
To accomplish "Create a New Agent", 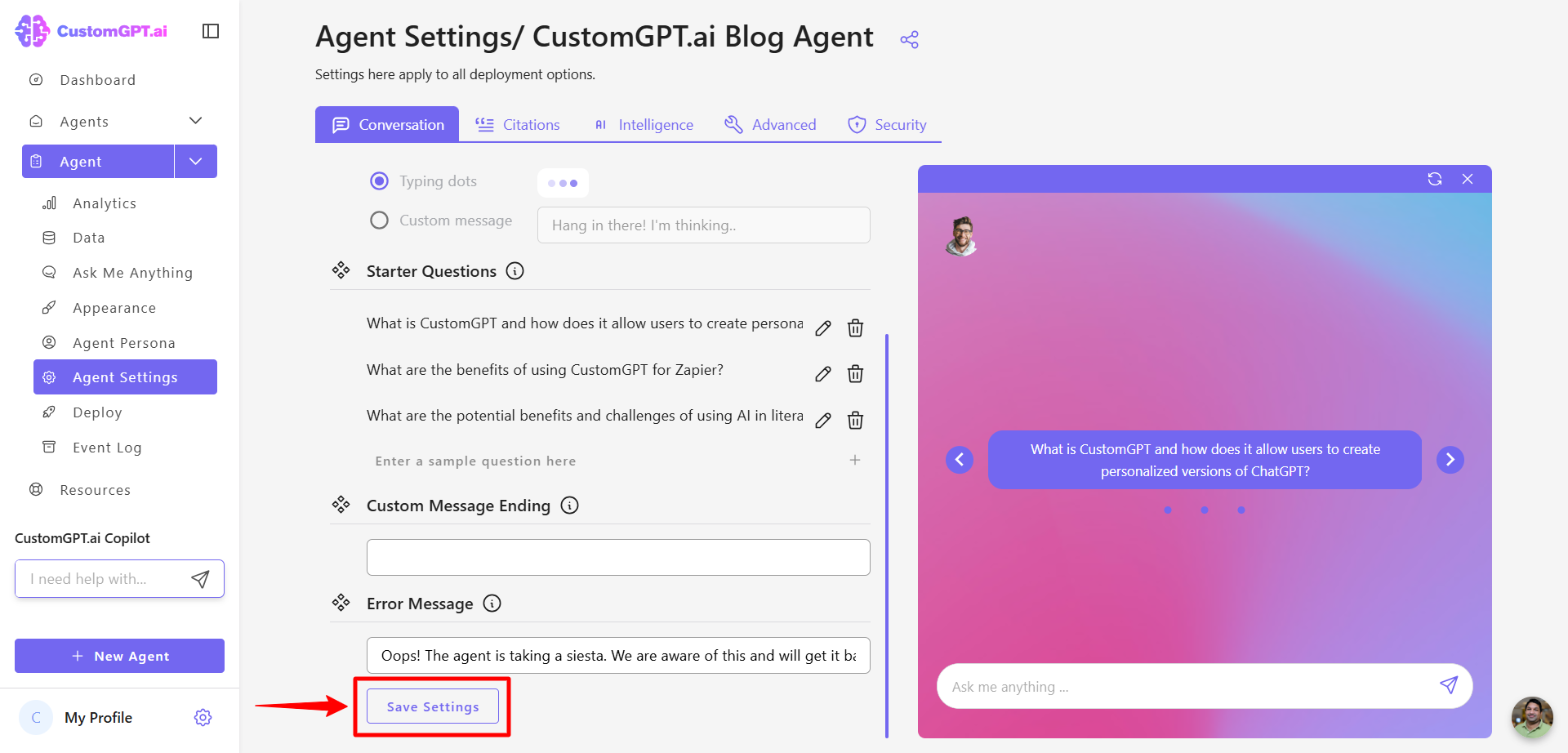I will [119, 656].
